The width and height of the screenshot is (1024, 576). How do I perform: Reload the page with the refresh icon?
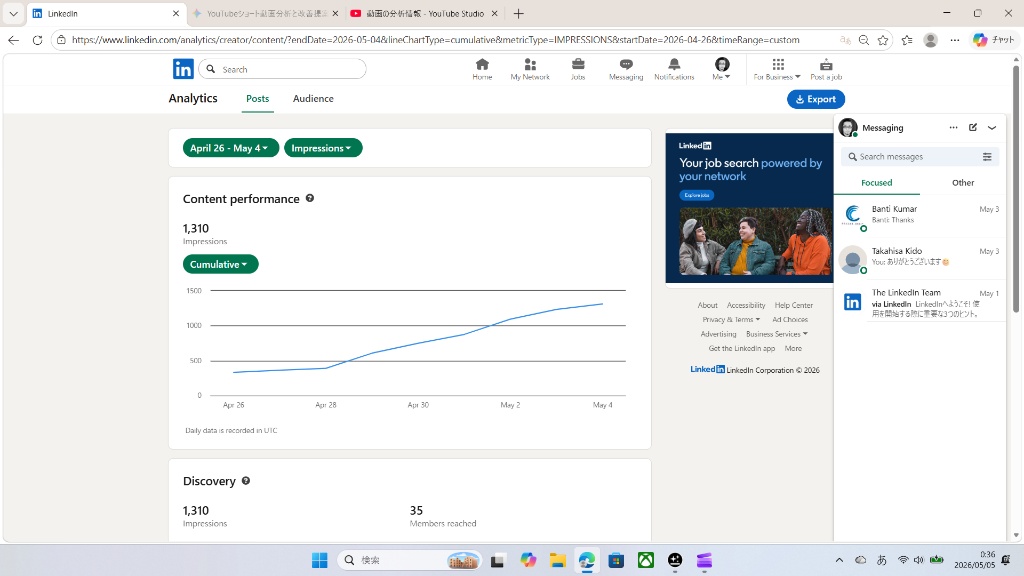37,40
